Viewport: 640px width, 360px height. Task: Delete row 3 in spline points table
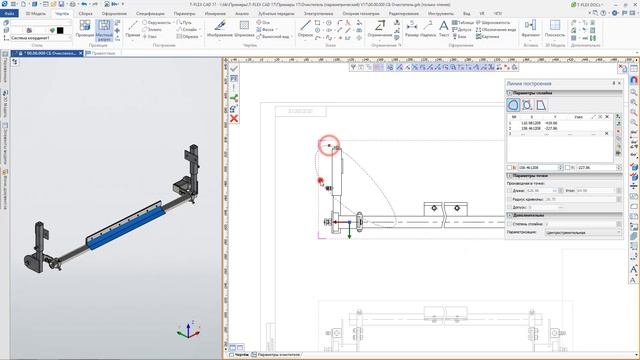pyautogui.click(x=607, y=133)
